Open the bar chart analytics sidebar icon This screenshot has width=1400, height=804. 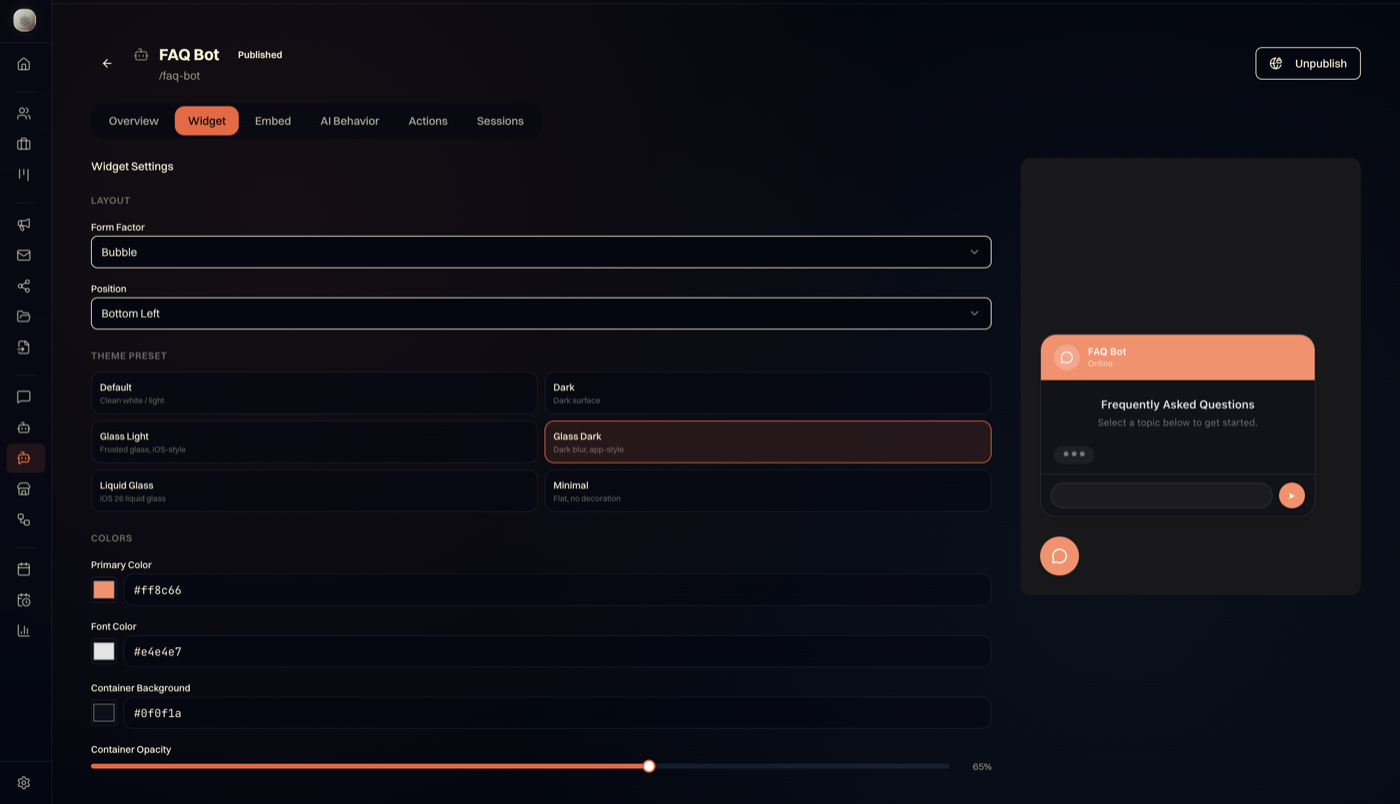pyautogui.click(x=24, y=631)
